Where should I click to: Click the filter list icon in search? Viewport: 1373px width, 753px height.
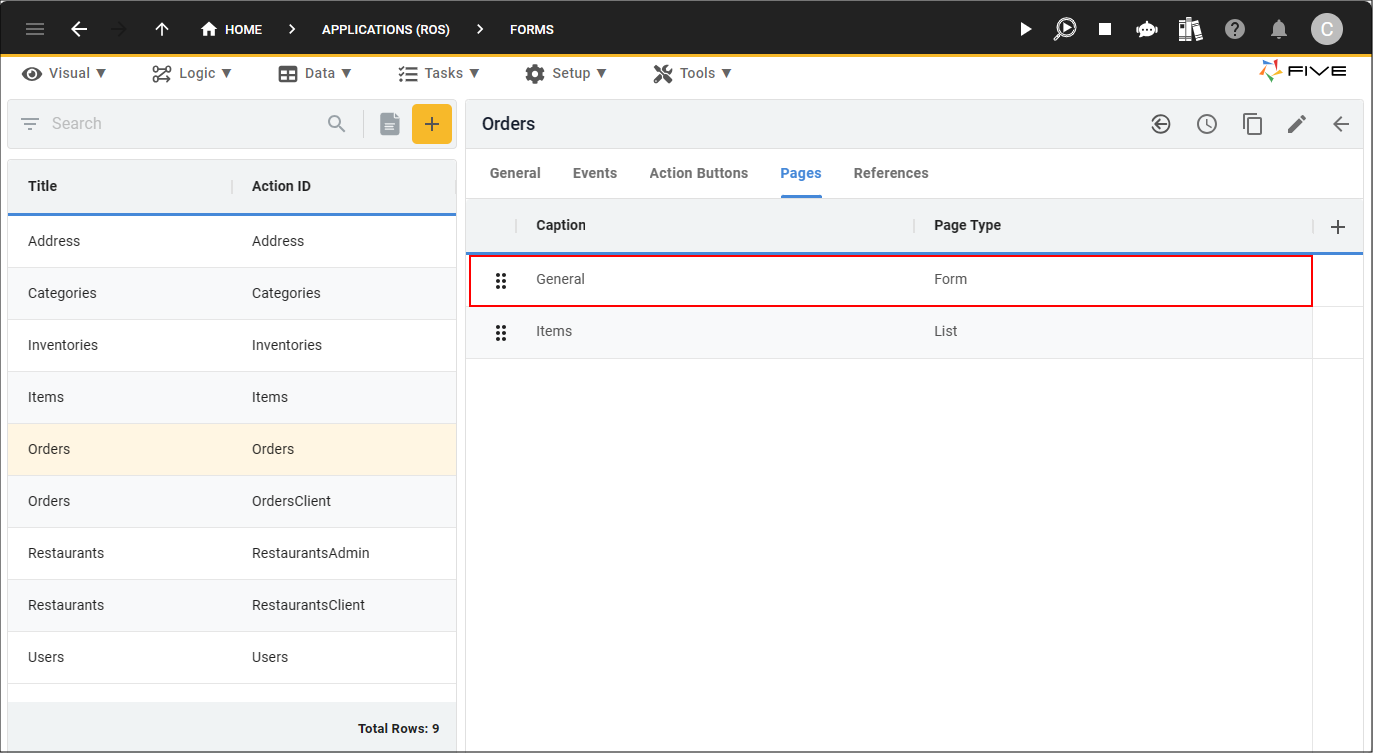[x=30, y=124]
